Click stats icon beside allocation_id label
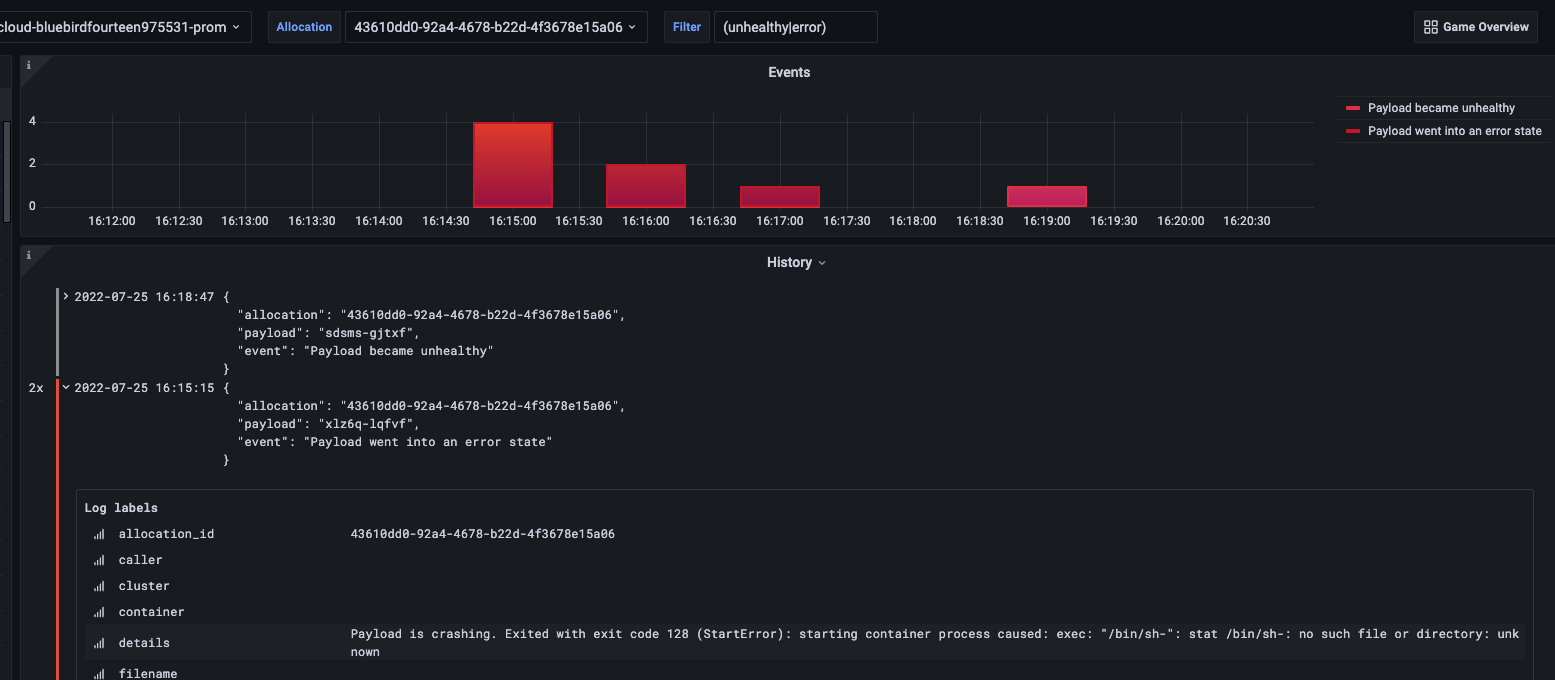The width and height of the screenshot is (1555, 680). pyautogui.click(x=99, y=535)
